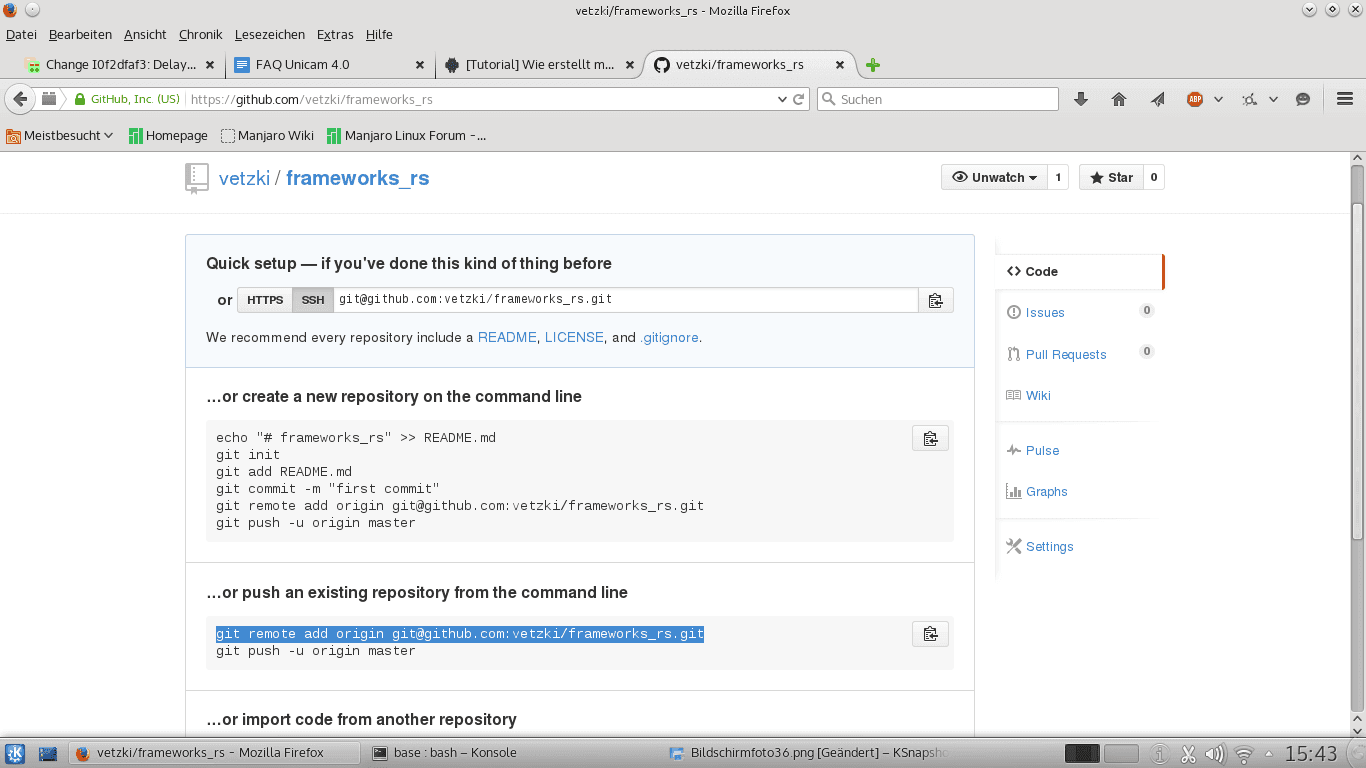
Task: Open the Firefox hamburger menu
Action: [x=1344, y=99]
